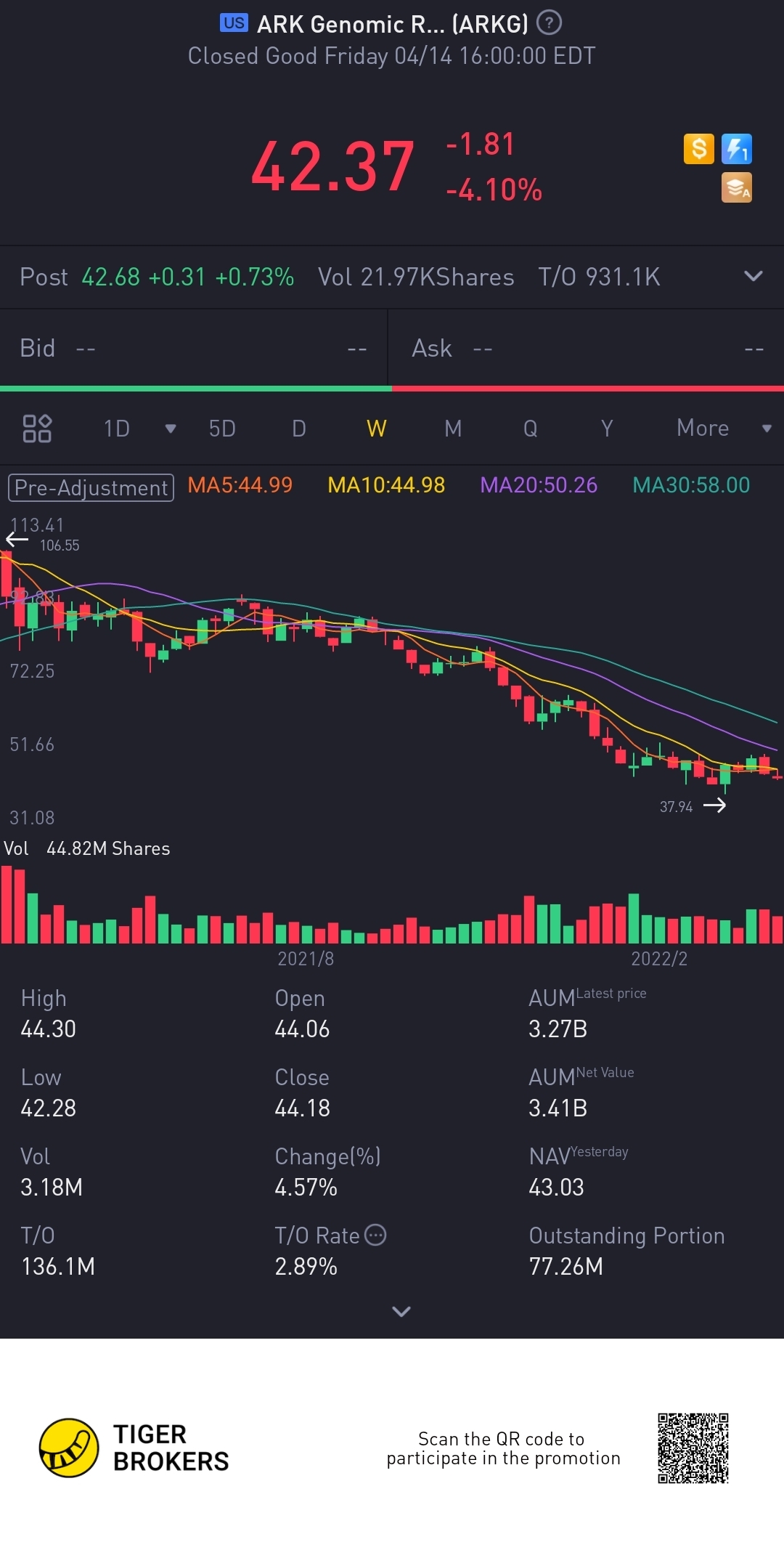Image resolution: width=784 pixels, height=1558 pixels.
Task: Open the yellow dollar sign icon
Action: click(699, 149)
